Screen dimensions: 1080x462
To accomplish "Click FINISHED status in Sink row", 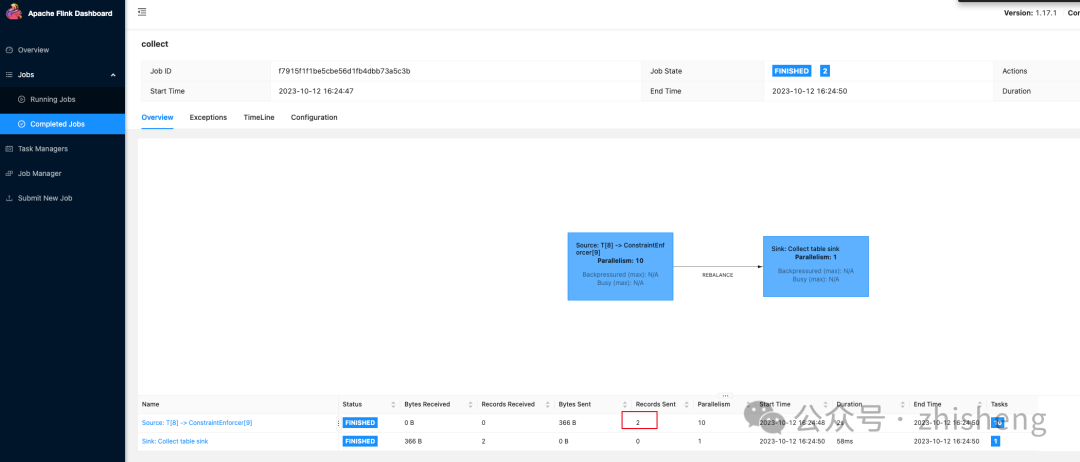I will pos(360,441).
